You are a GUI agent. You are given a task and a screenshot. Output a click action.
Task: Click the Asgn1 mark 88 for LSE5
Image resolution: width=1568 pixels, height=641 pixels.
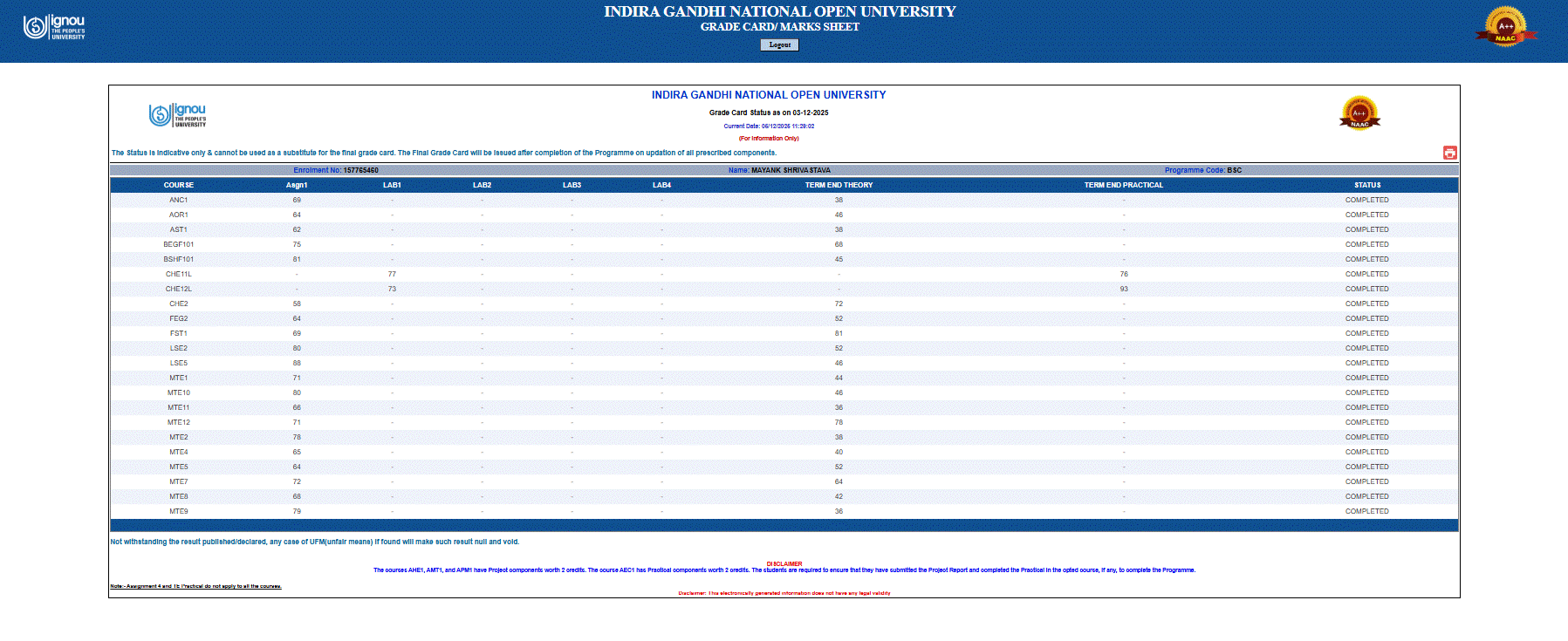297,363
